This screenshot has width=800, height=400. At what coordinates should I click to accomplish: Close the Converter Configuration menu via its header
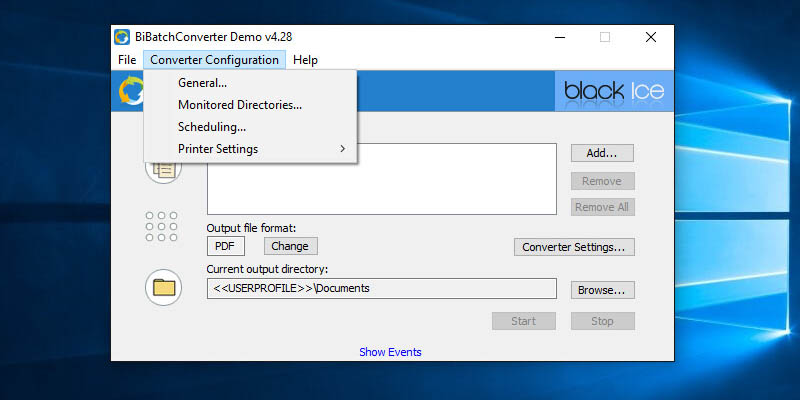214,60
